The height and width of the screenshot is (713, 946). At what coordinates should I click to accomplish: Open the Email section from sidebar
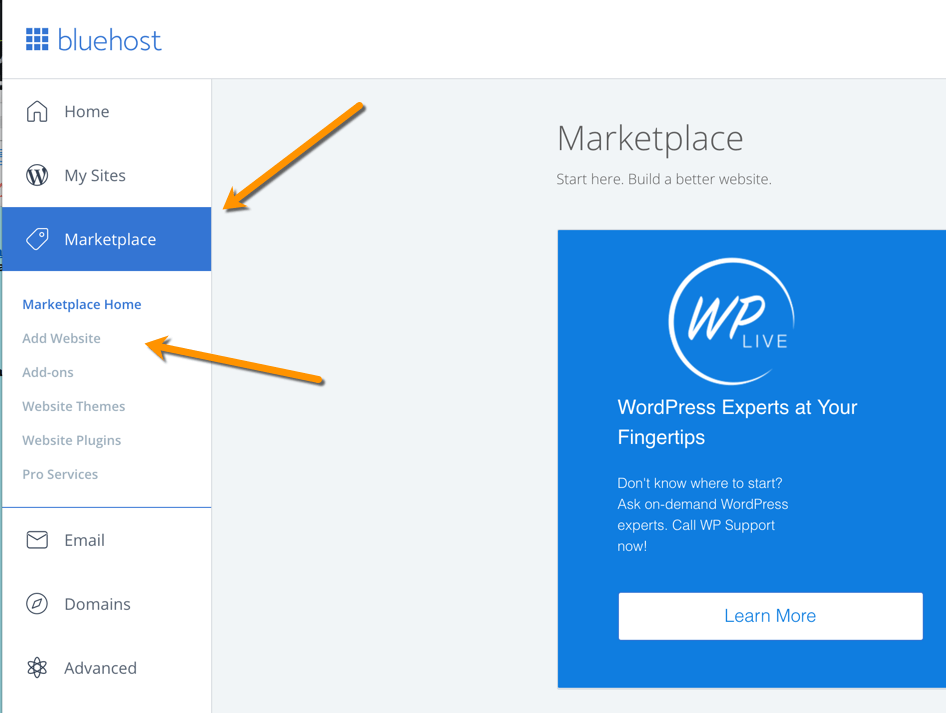pos(84,540)
